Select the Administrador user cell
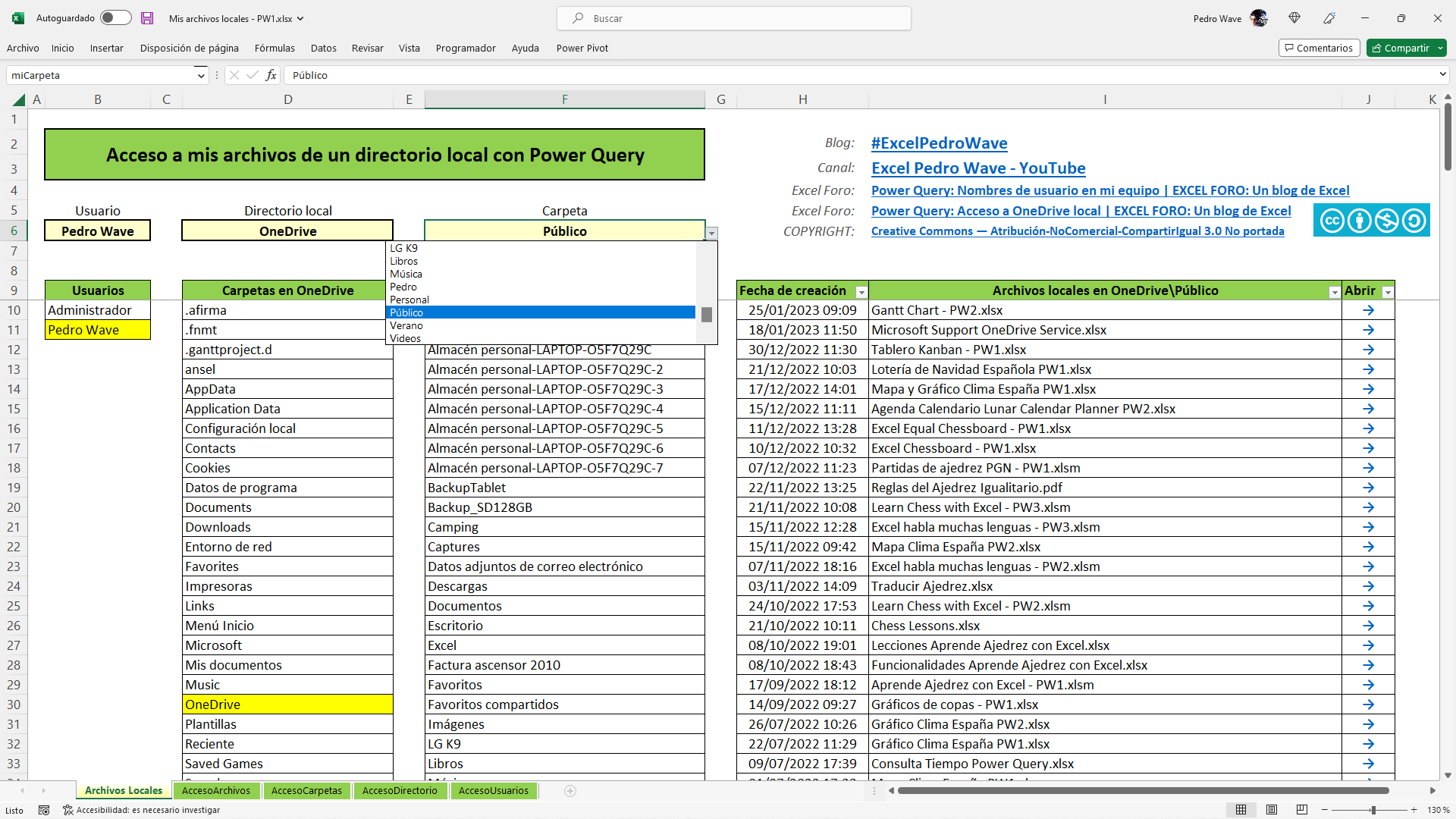Image resolution: width=1456 pixels, height=819 pixels. 98,310
